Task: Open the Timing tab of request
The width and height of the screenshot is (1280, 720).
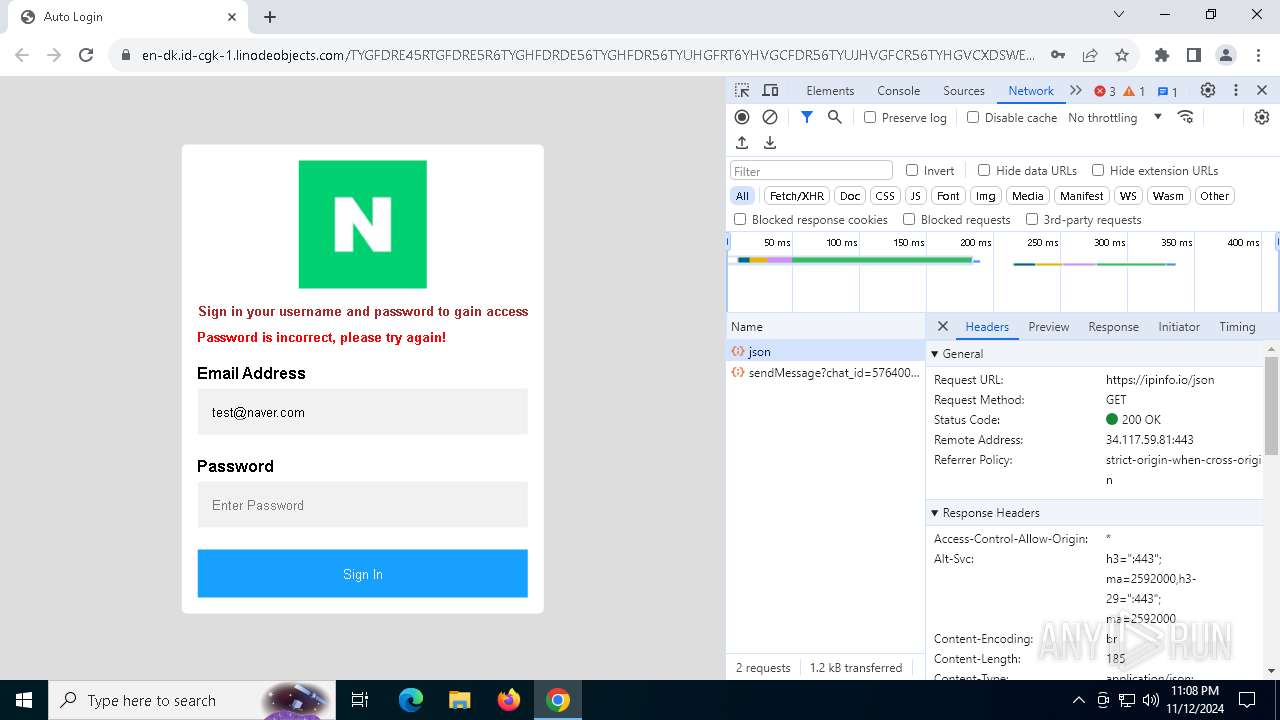Action: pyautogui.click(x=1237, y=327)
